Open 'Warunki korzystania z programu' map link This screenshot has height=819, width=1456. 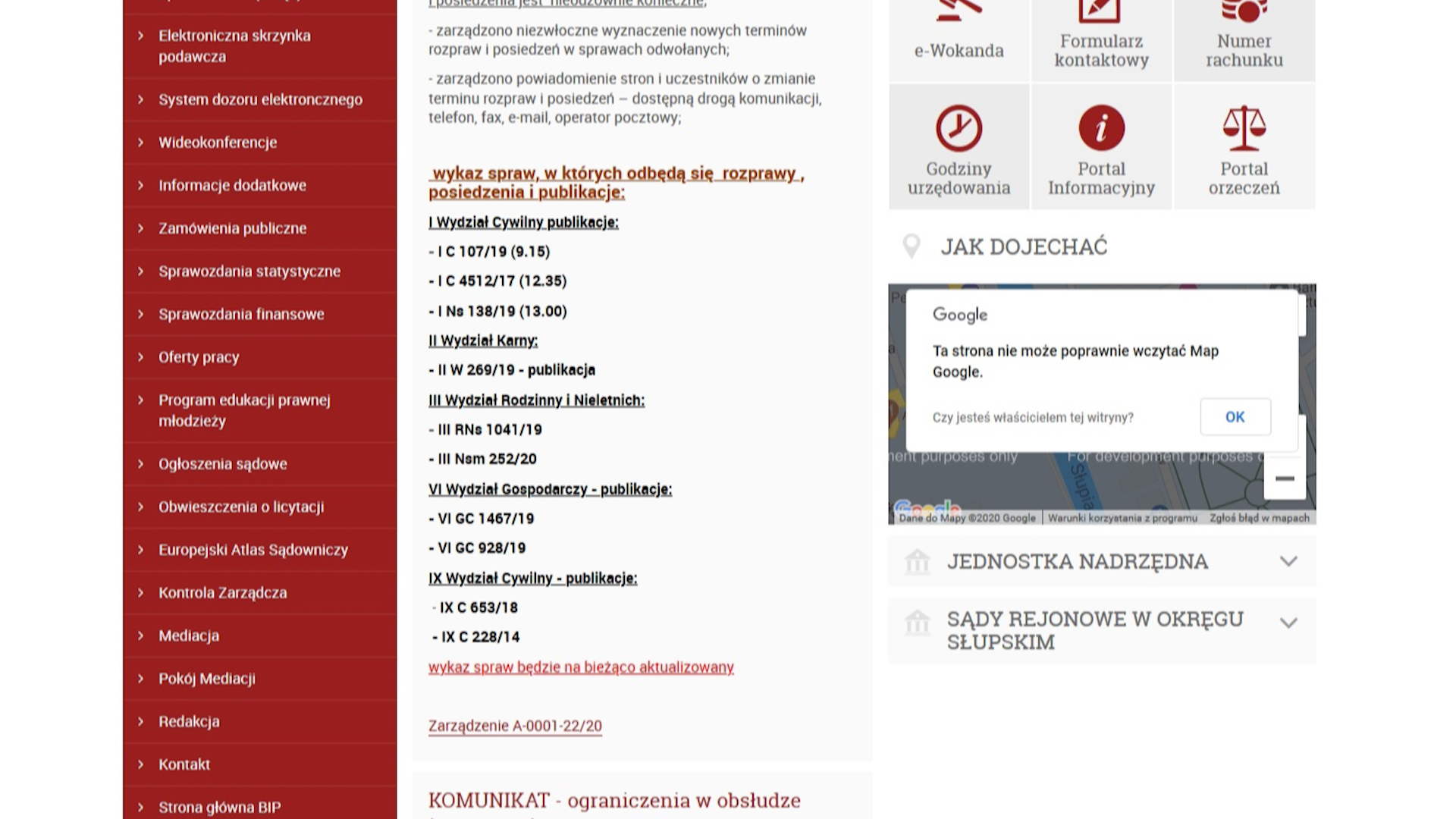pos(1122,518)
